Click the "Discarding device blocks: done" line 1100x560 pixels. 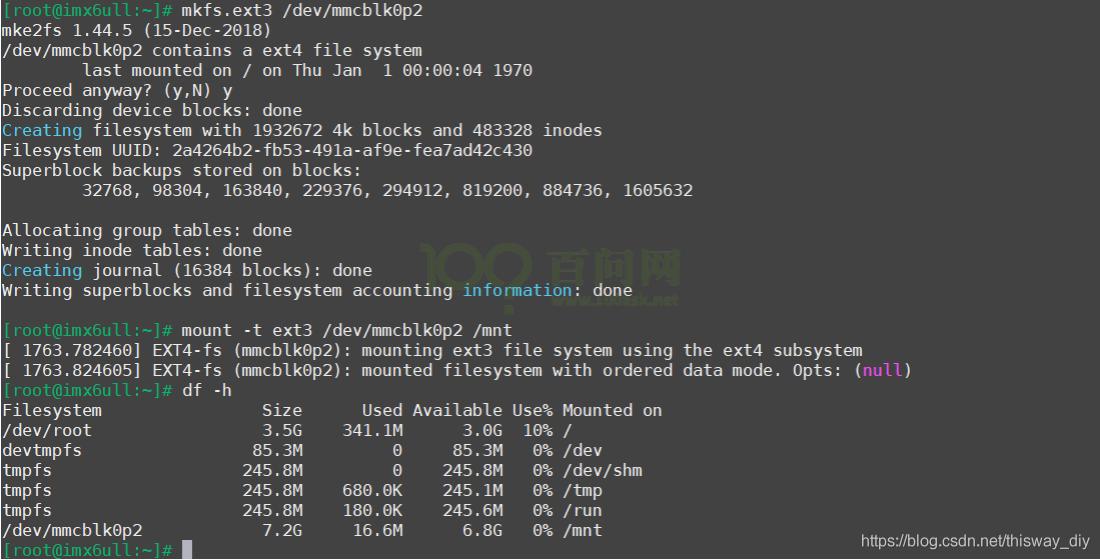click(152, 110)
